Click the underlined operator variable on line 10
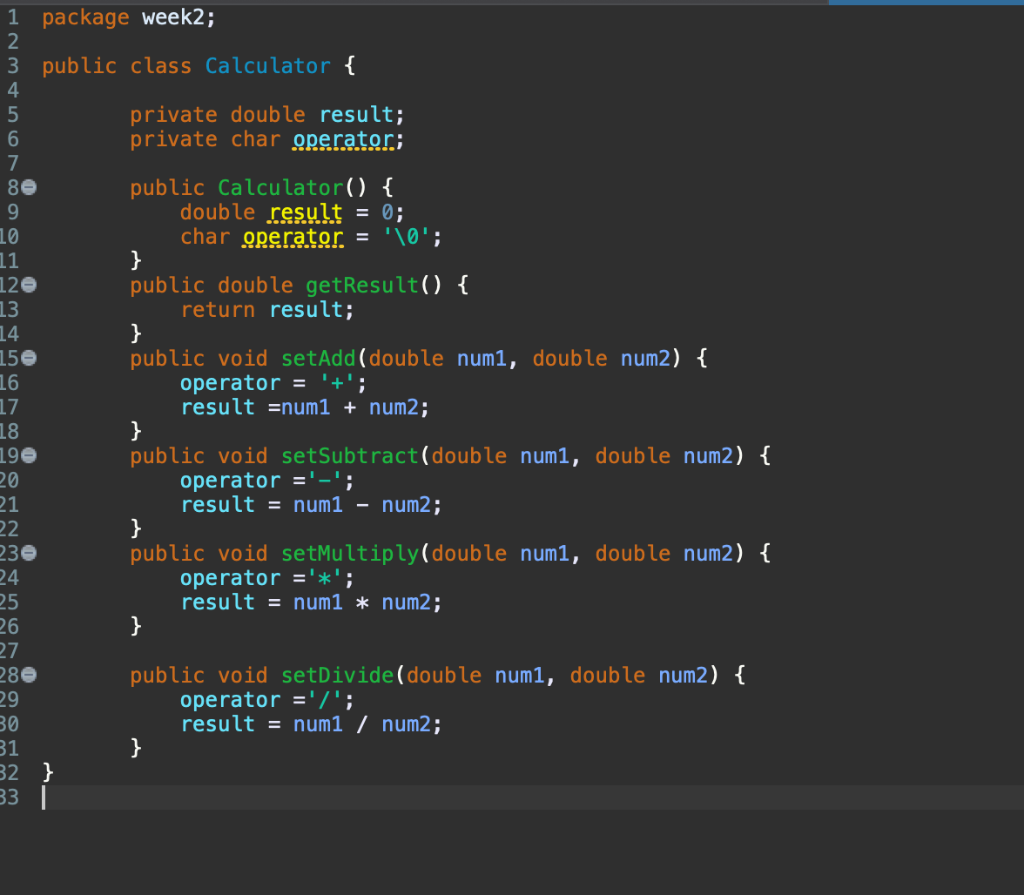The width and height of the screenshot is (1024, 895). pos(293,236)
